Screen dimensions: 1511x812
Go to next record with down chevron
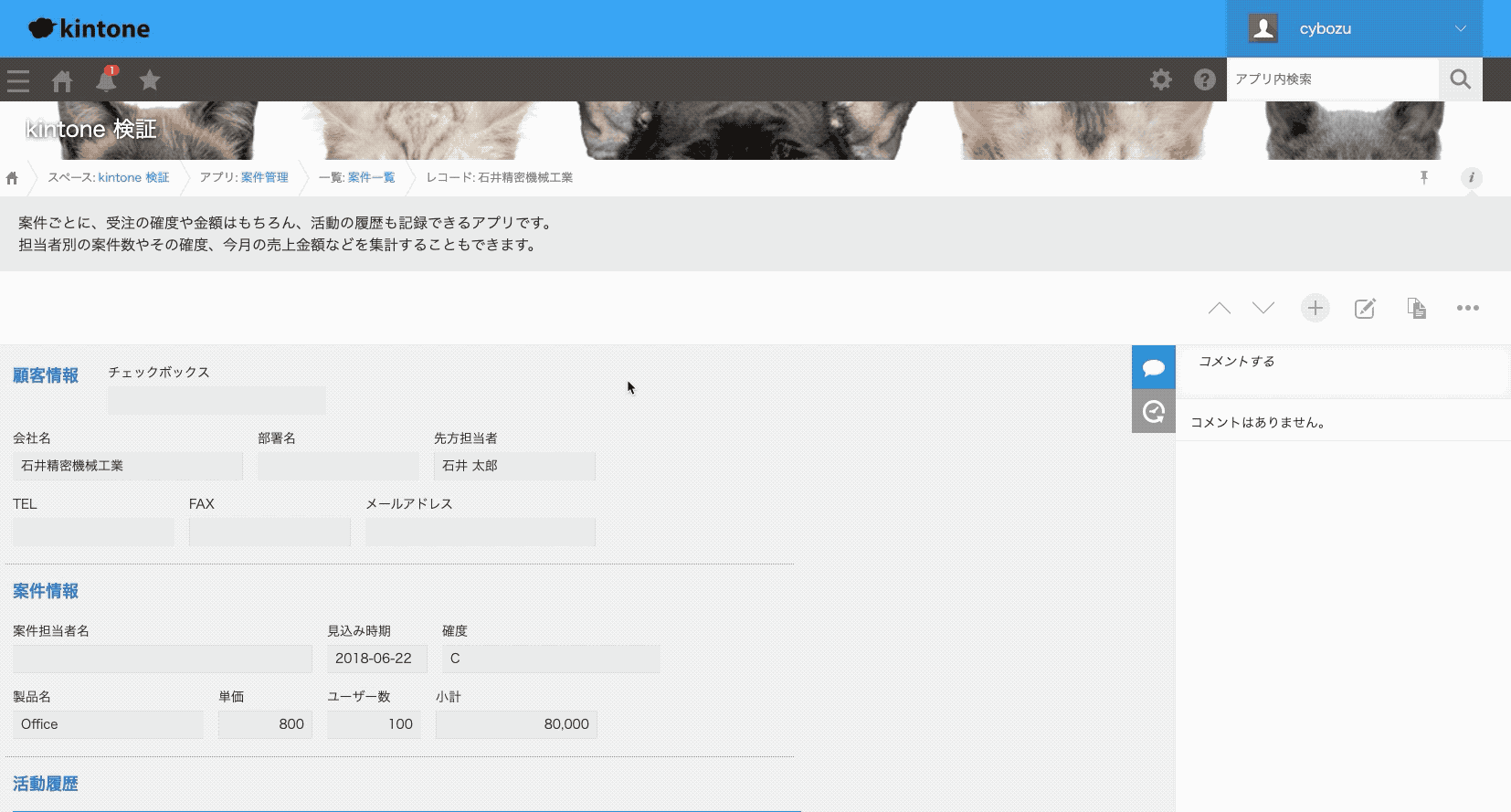coord(1263,309)
